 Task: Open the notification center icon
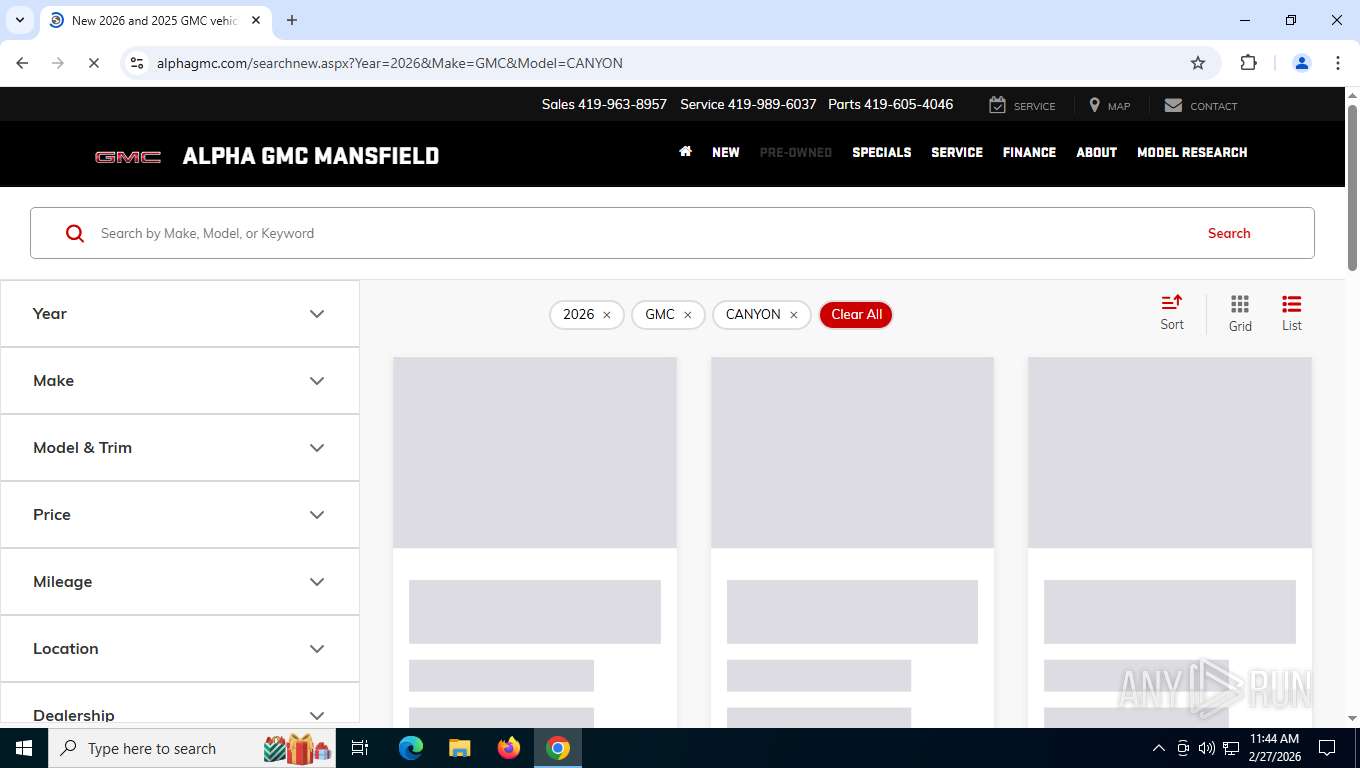(1327, 748)
